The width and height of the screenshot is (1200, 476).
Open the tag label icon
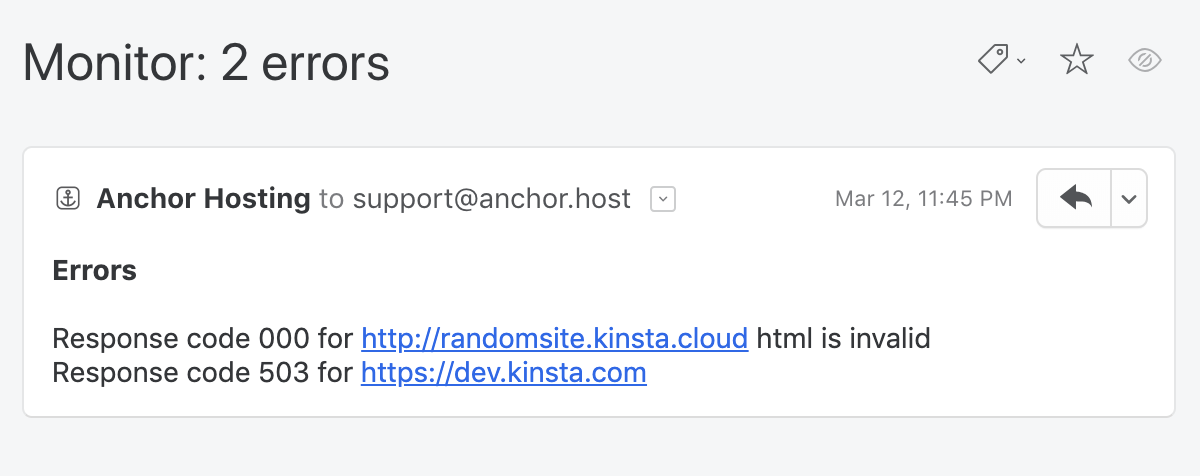pos(993,61)
